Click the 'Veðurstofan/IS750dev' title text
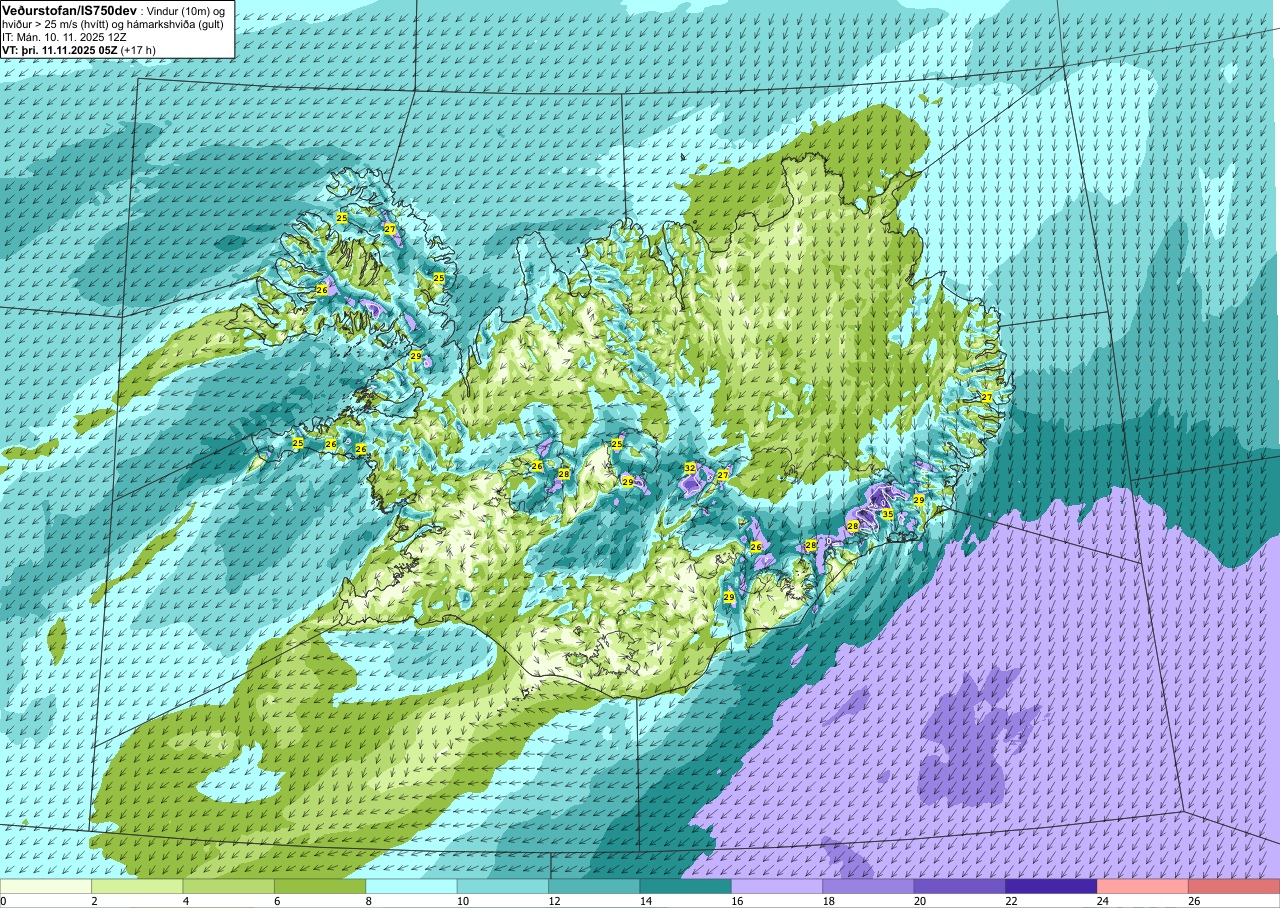This screenshot has height=908, width=1280. tap(69, 9)
